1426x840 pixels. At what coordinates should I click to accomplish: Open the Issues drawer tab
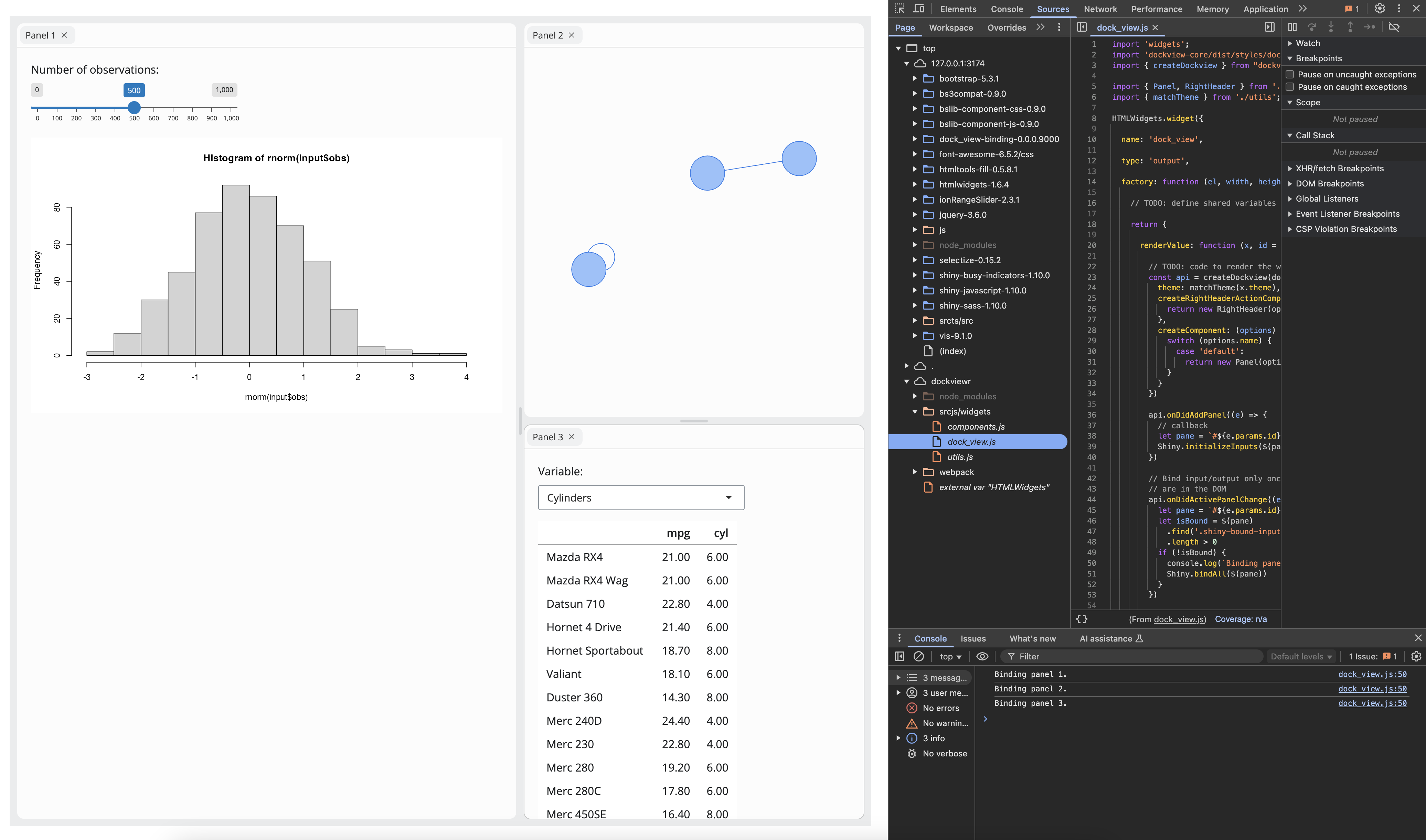pos(972,638)
